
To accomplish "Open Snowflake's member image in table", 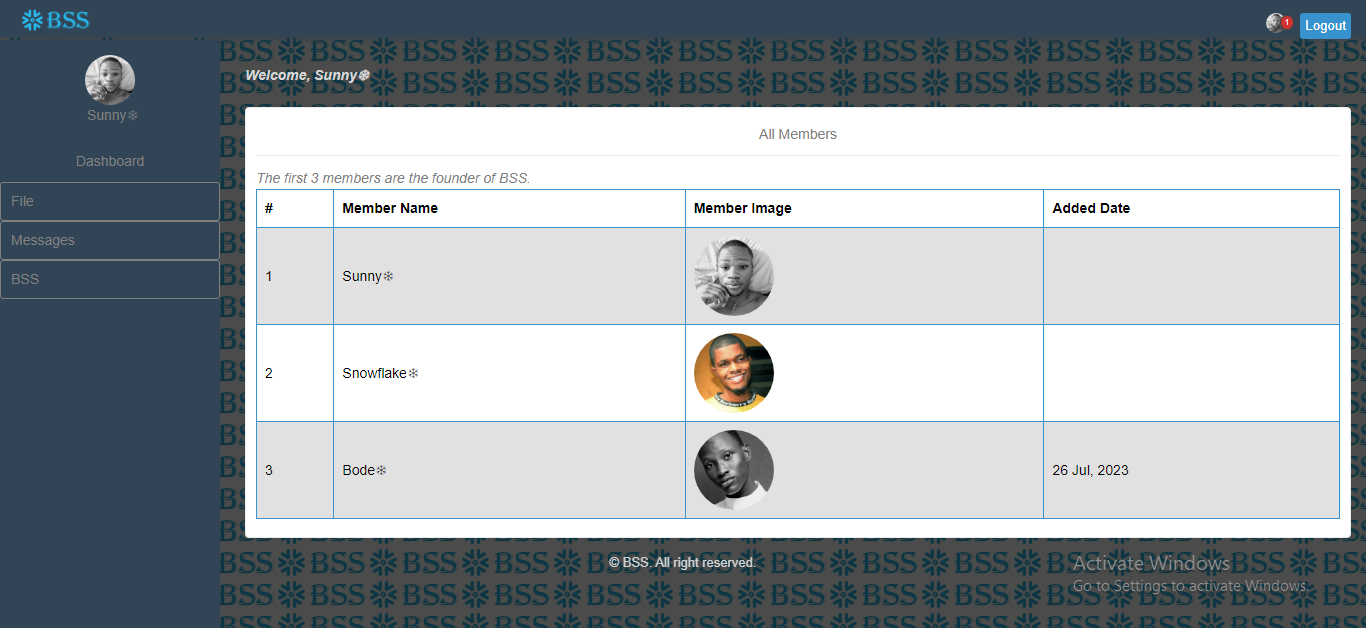I will coord(734,373).
